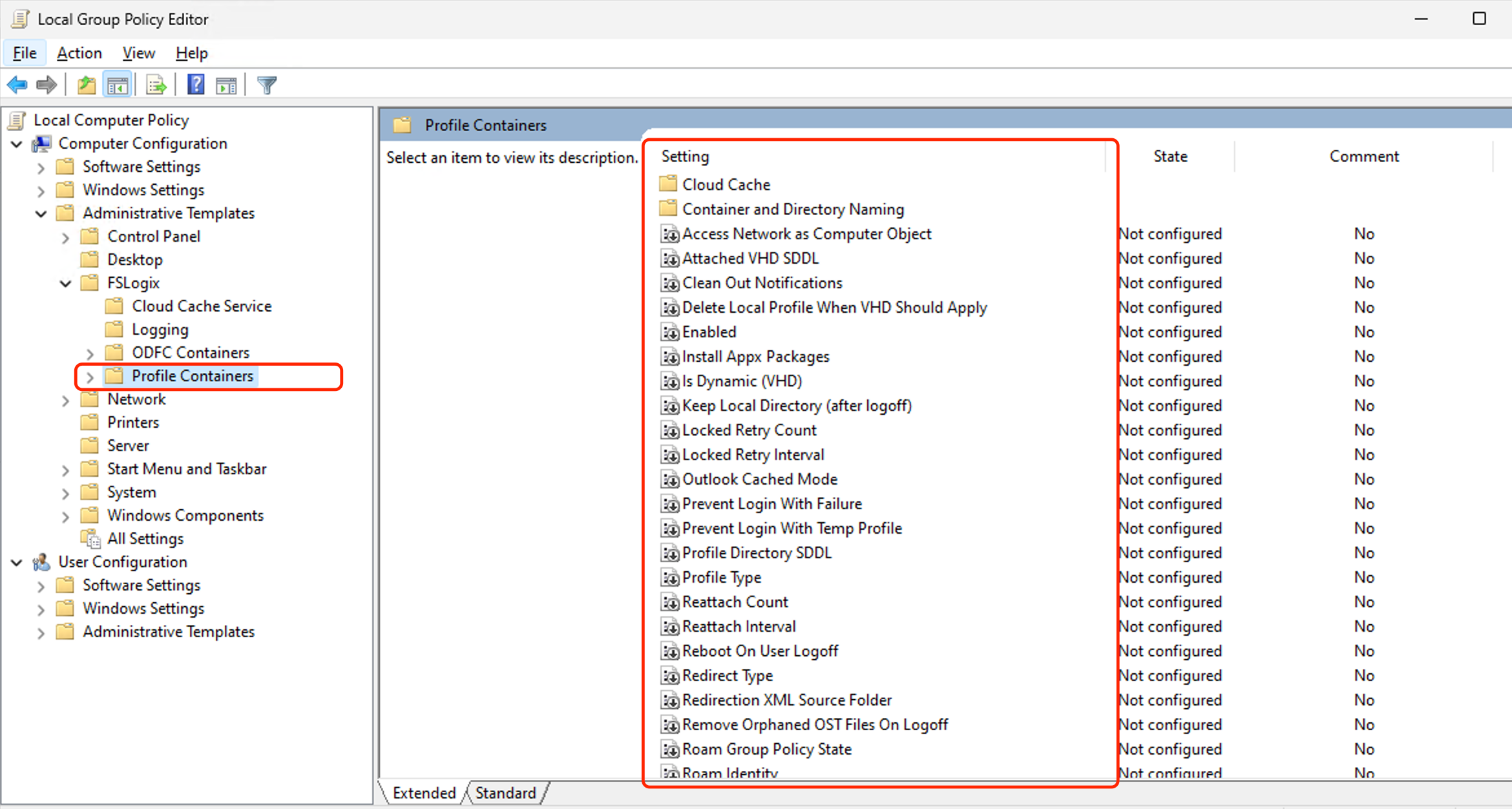The width and height of the screenshot is (1512, 809).
Task: Expand the Control Panel tree node
Action: (66, 238)
